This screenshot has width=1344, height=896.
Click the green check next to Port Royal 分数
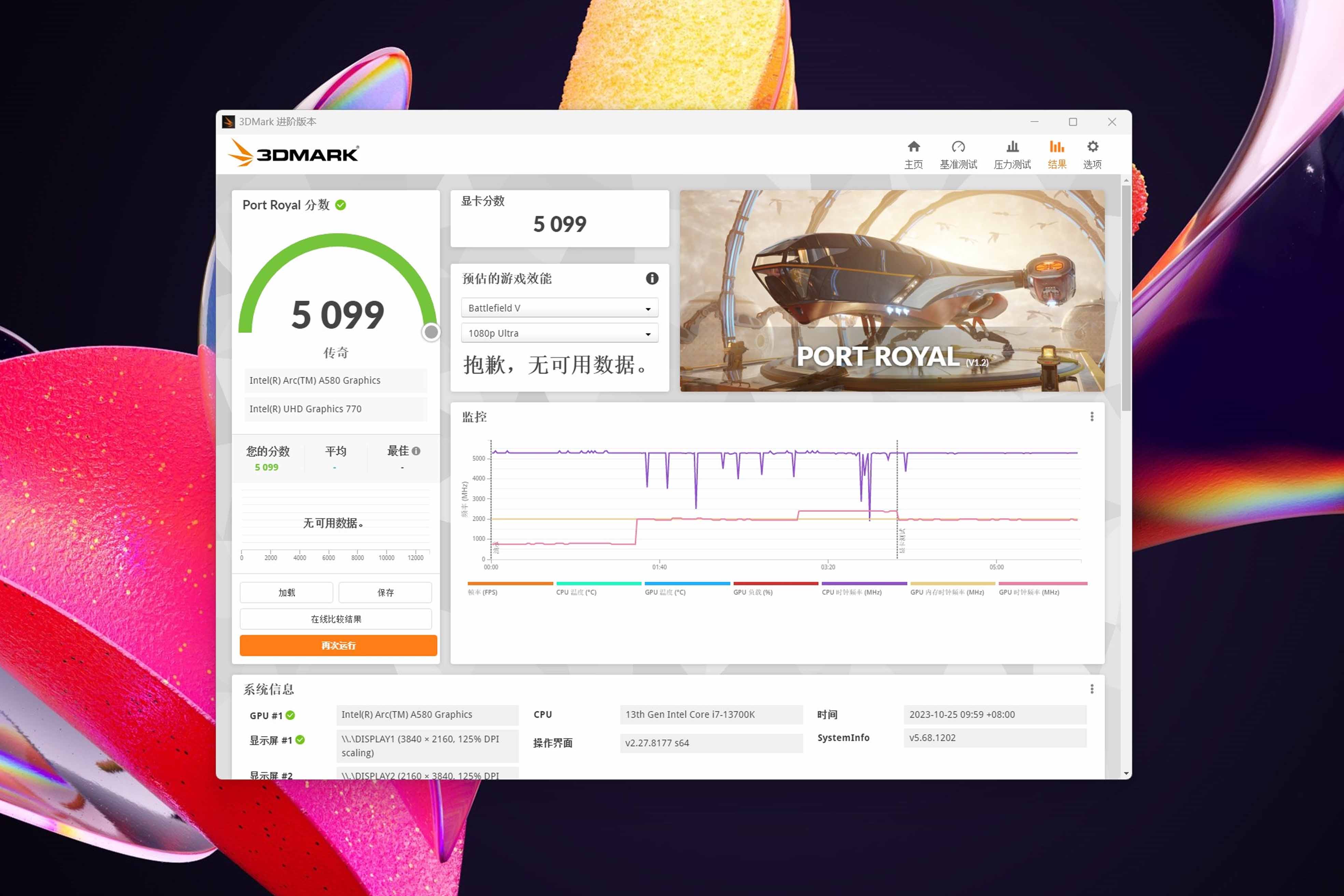(340, 205)
